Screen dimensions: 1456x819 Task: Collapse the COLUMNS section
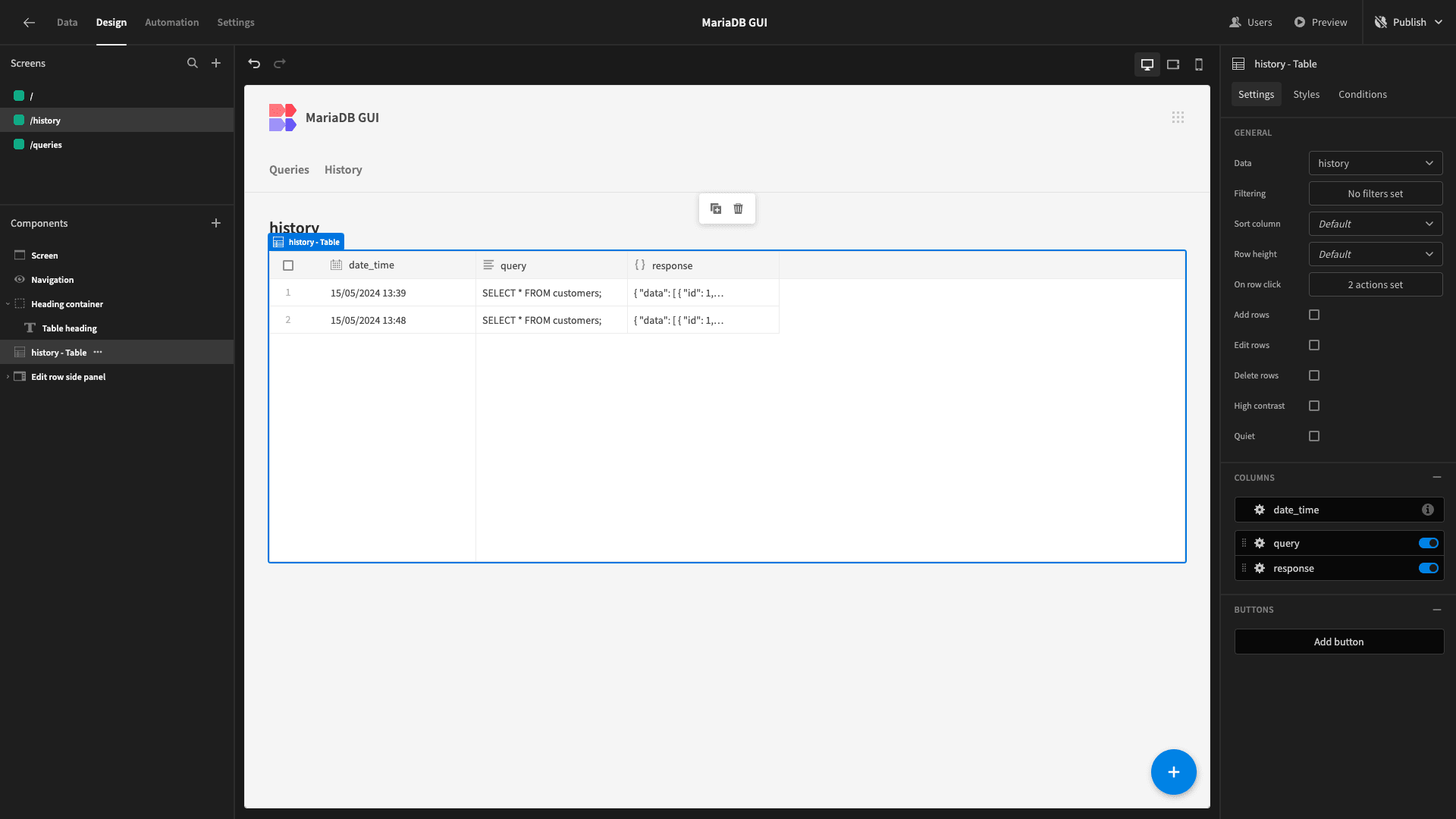pos(1437,478)
